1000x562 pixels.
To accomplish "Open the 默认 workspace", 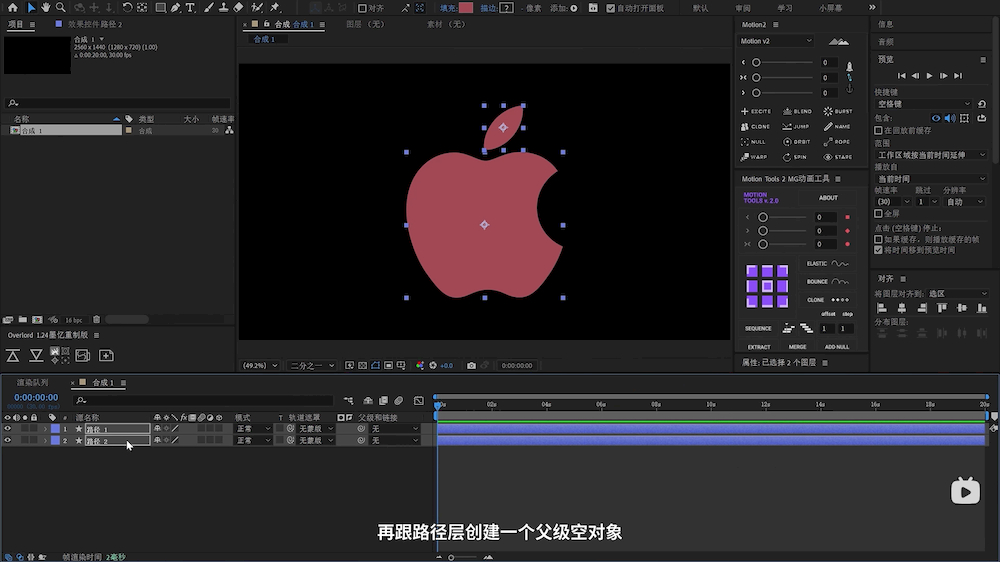I will point(700,8).
